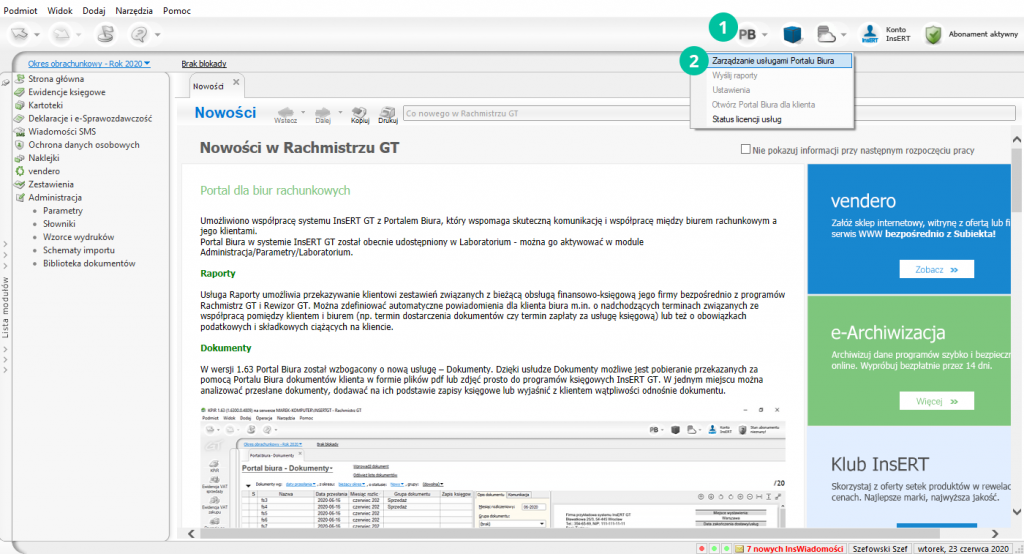Open the Podmiot menu

(20, 10)
